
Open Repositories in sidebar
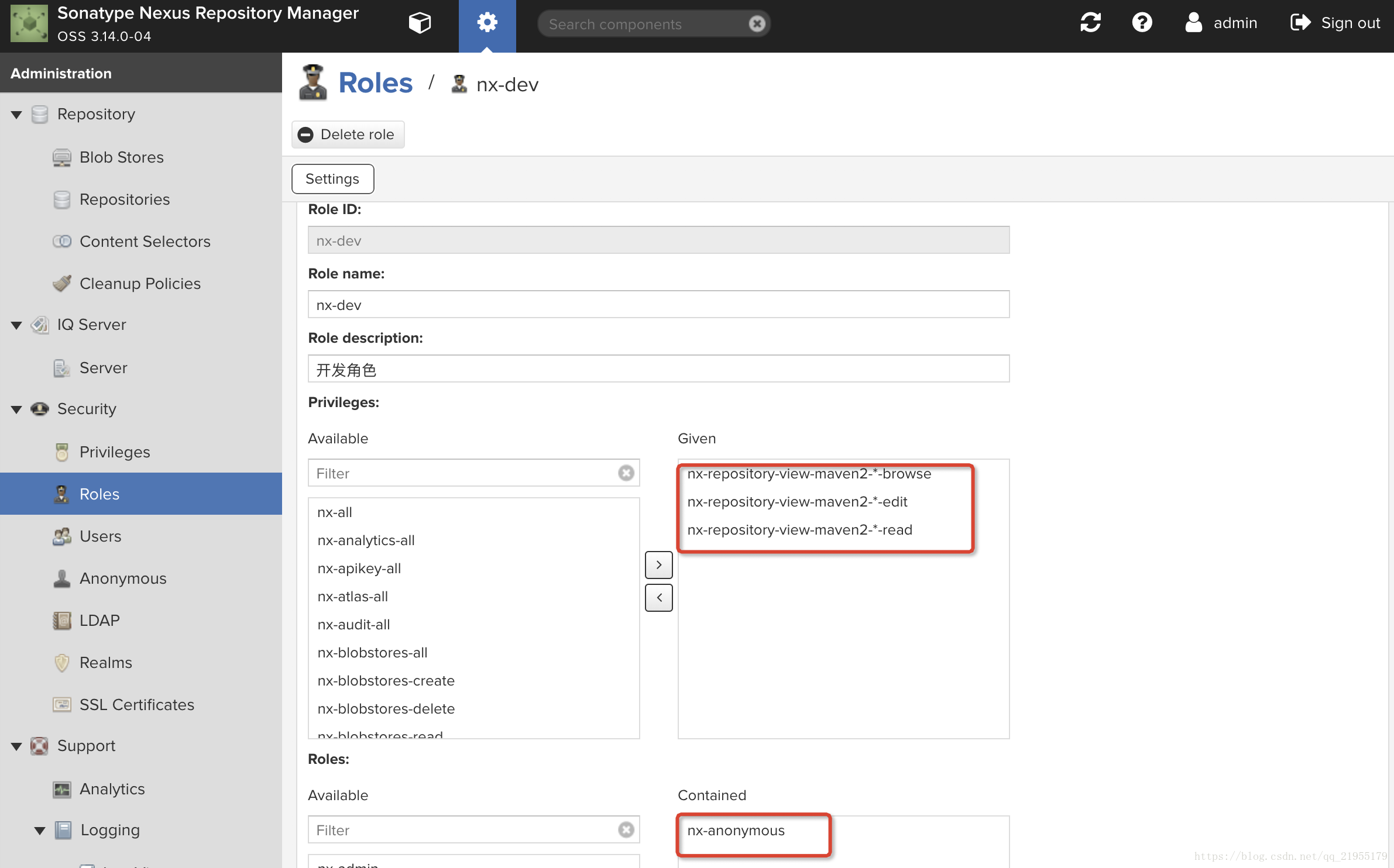coord(125,199)
